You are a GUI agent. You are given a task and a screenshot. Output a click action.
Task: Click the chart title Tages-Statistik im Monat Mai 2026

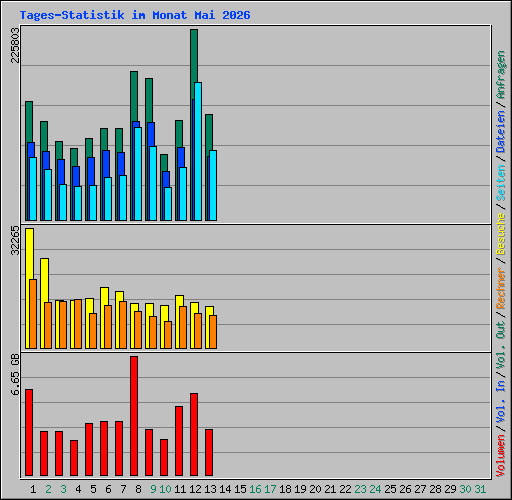[135, 15]
